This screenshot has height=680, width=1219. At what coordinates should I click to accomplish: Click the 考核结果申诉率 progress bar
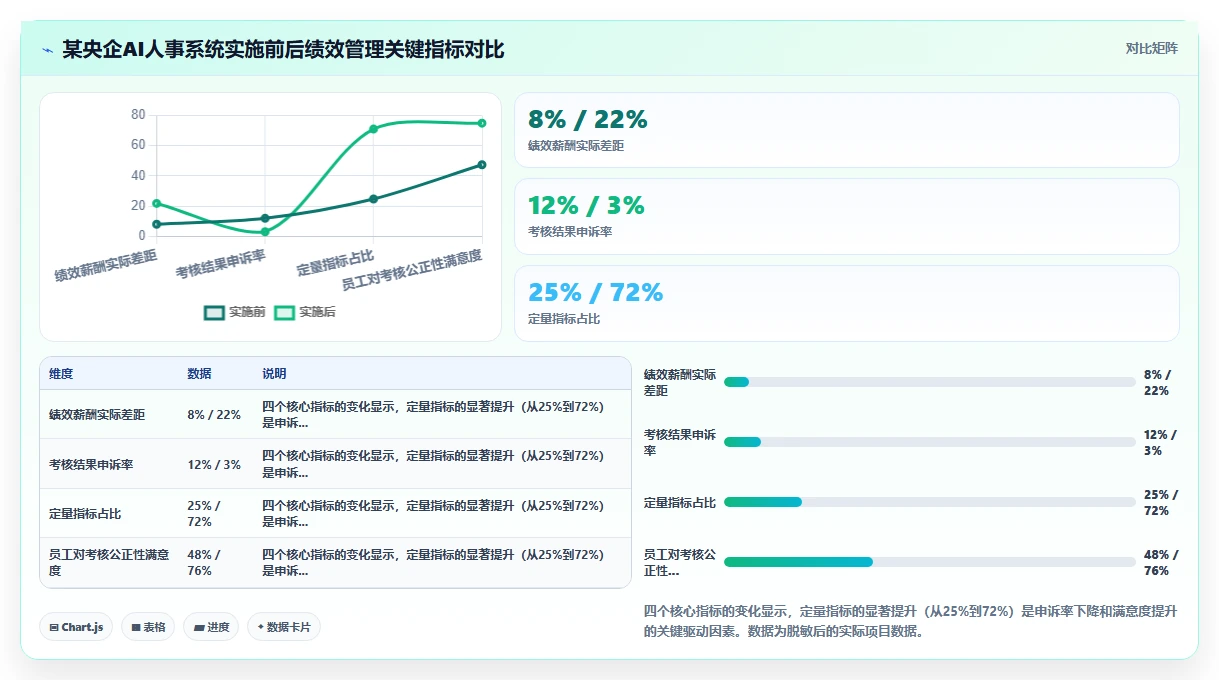(x=929, y=442)
